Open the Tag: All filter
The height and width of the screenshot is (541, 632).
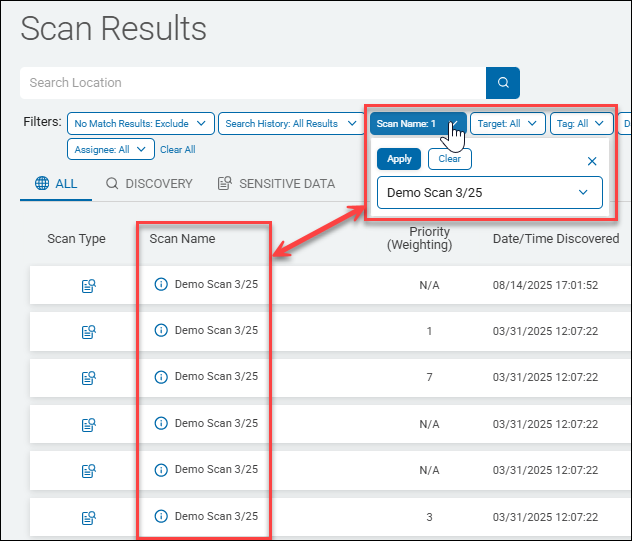pos(581,123)
